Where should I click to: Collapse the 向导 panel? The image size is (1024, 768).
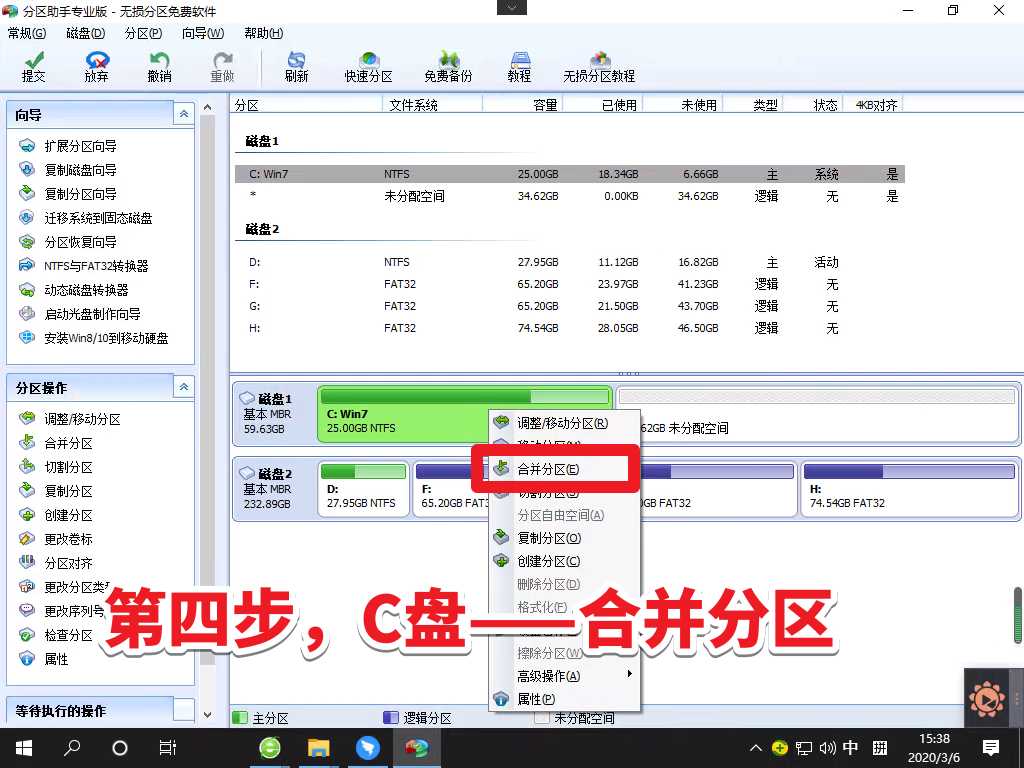coord(184,114)
